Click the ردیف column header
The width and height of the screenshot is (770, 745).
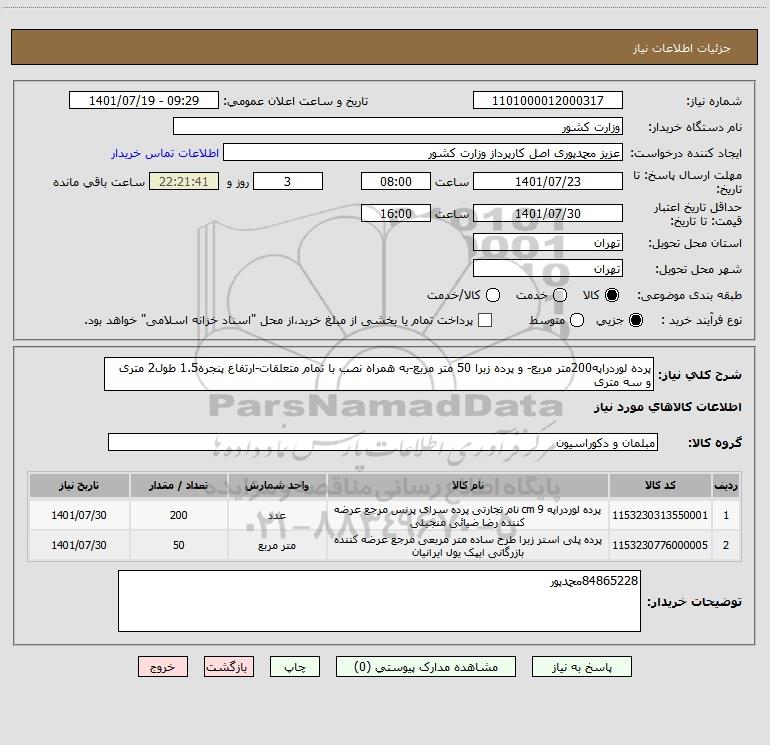click(726, 485)
